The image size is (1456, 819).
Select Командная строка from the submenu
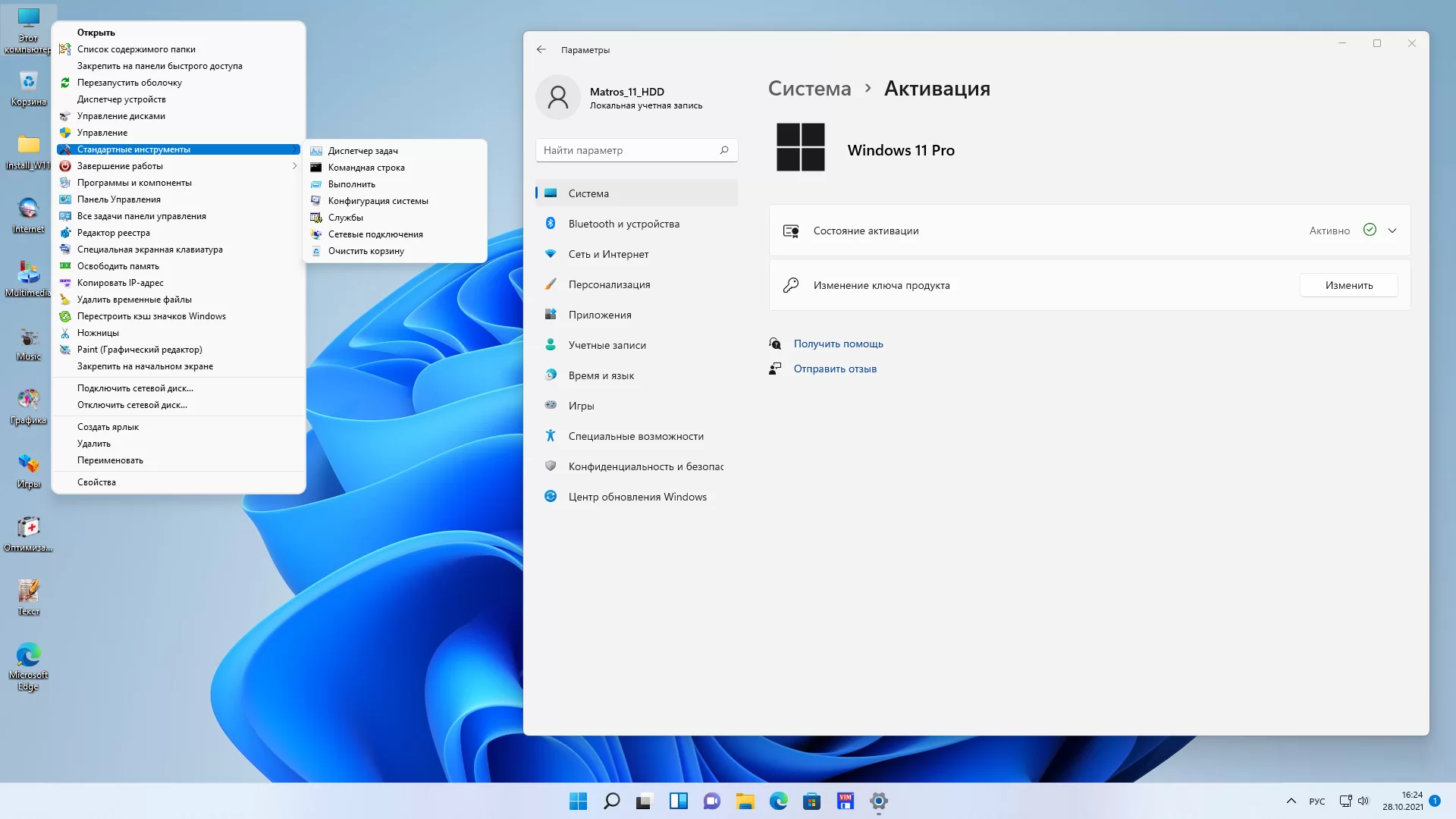(x=366, y=168)
